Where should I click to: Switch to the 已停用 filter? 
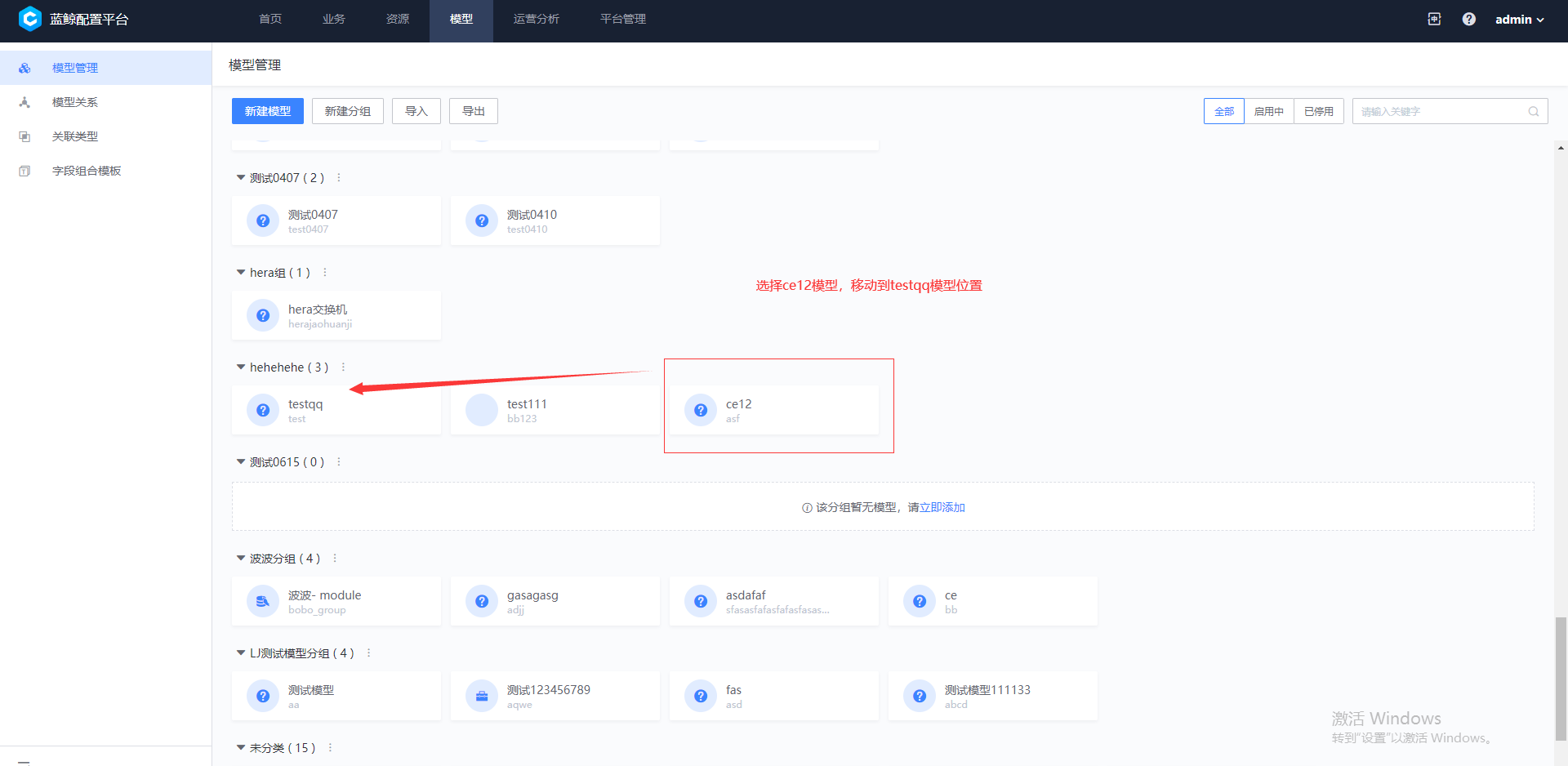[x=1319, y=110]
